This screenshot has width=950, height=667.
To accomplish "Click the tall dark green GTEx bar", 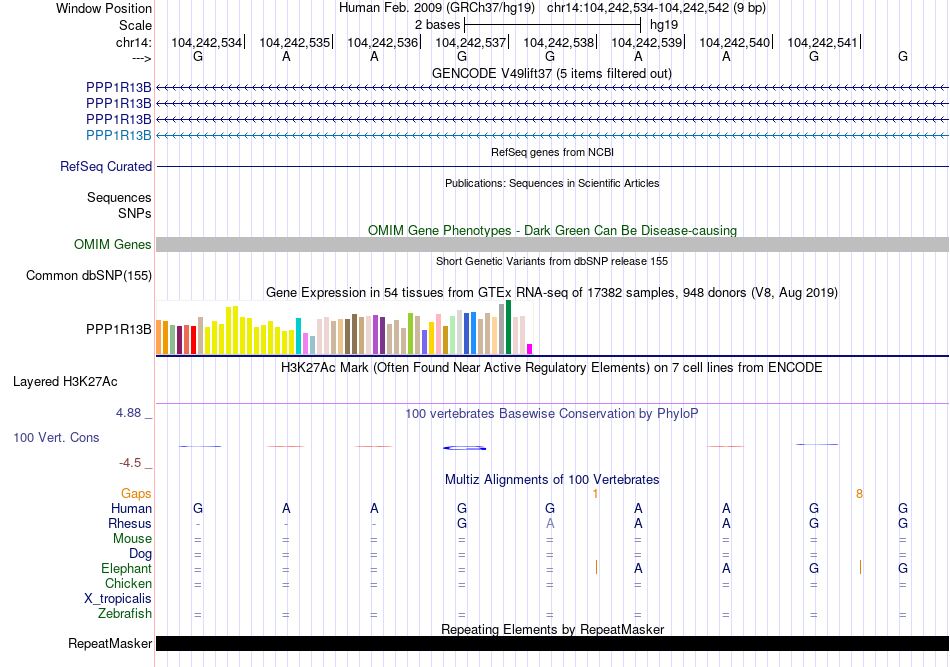I will [x=509, y=327].
